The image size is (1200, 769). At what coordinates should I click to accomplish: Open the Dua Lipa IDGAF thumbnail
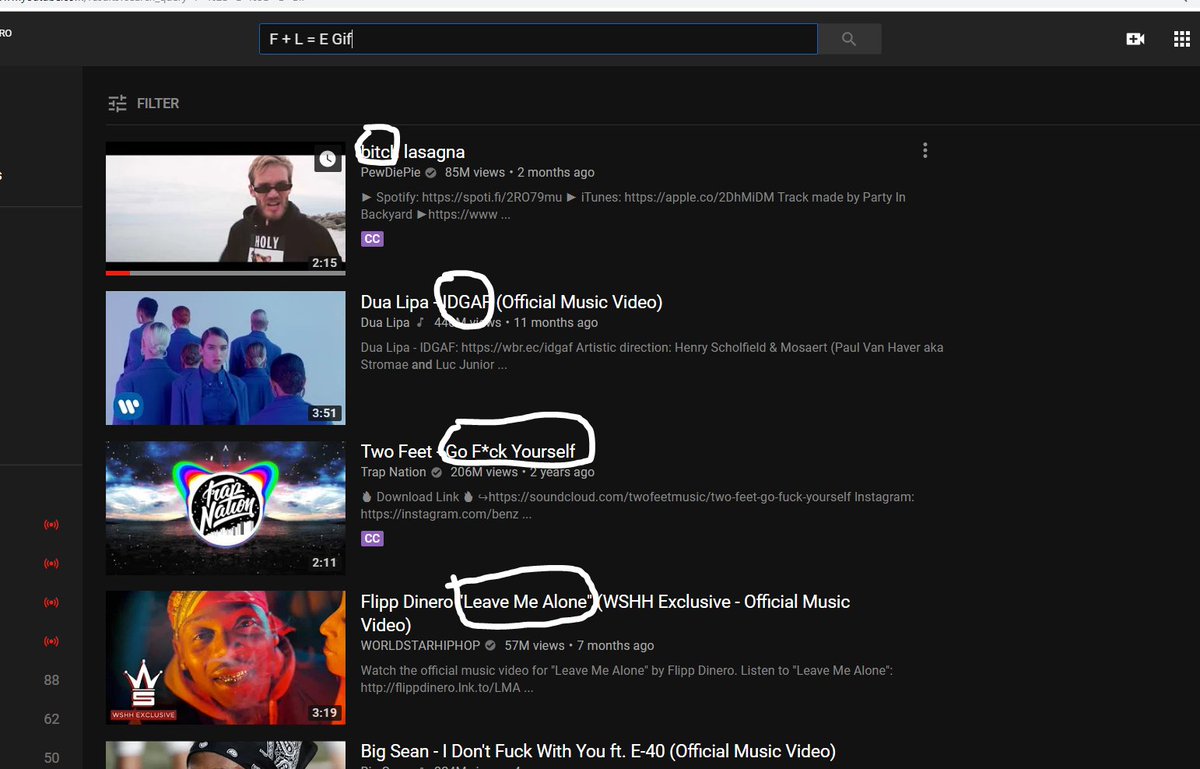[x=225, y=358]
